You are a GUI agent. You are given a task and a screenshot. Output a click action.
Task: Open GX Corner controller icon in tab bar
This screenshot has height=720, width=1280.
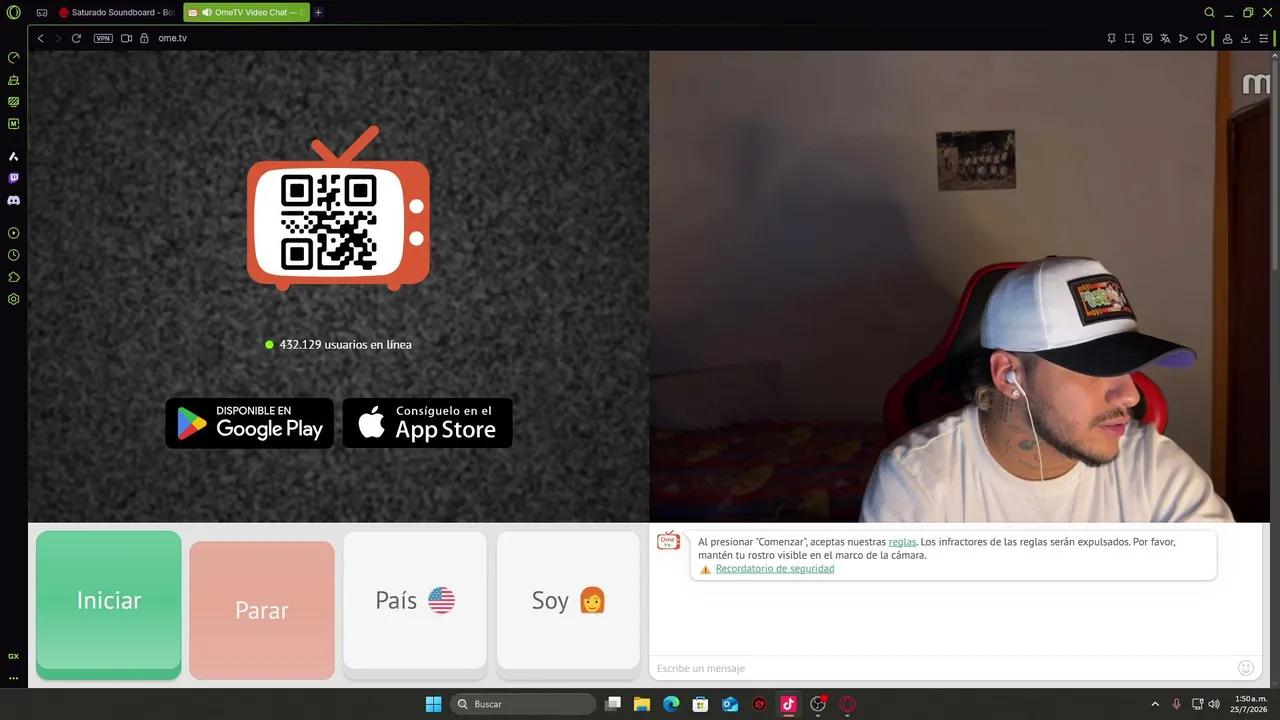pos(42,13)
